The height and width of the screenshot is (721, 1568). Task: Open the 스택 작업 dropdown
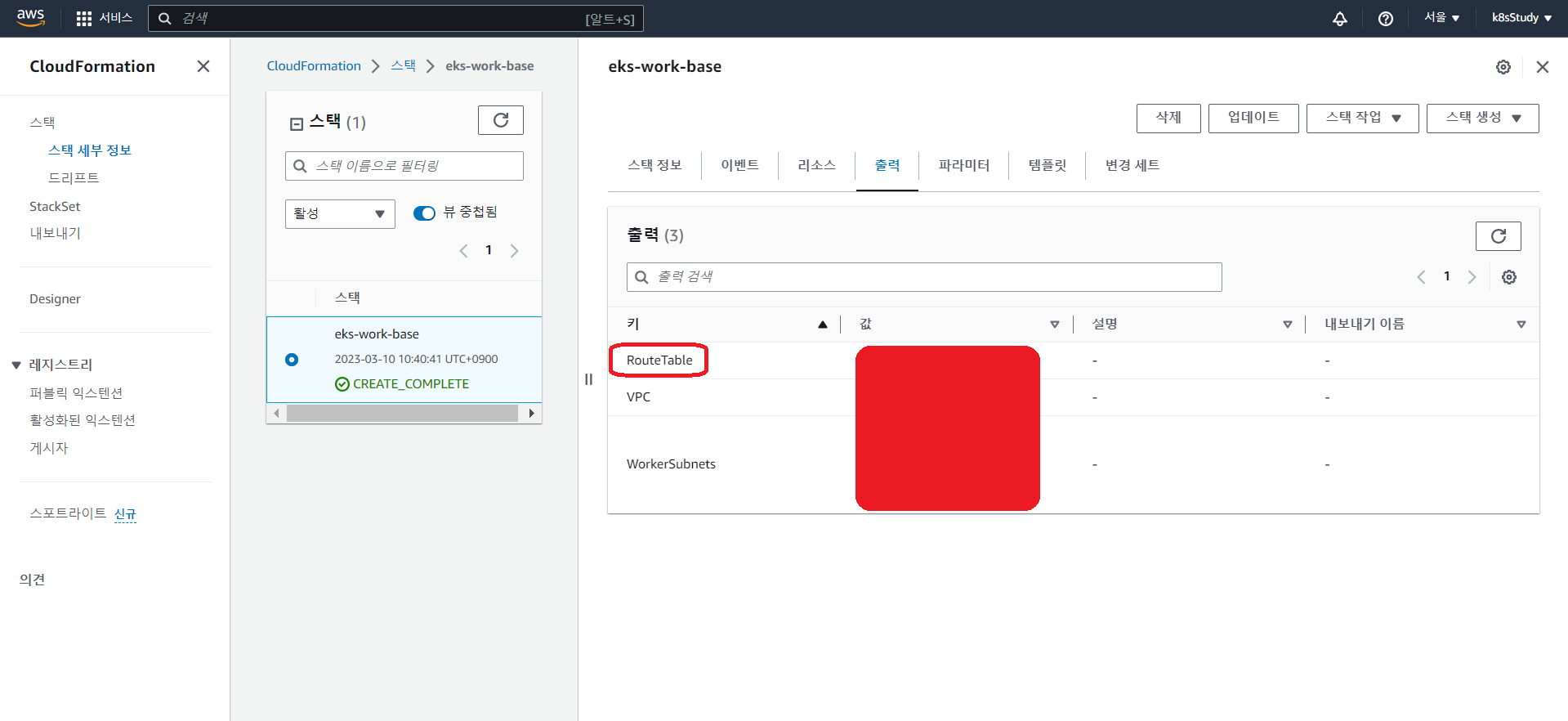click(x=1363, y=118)
